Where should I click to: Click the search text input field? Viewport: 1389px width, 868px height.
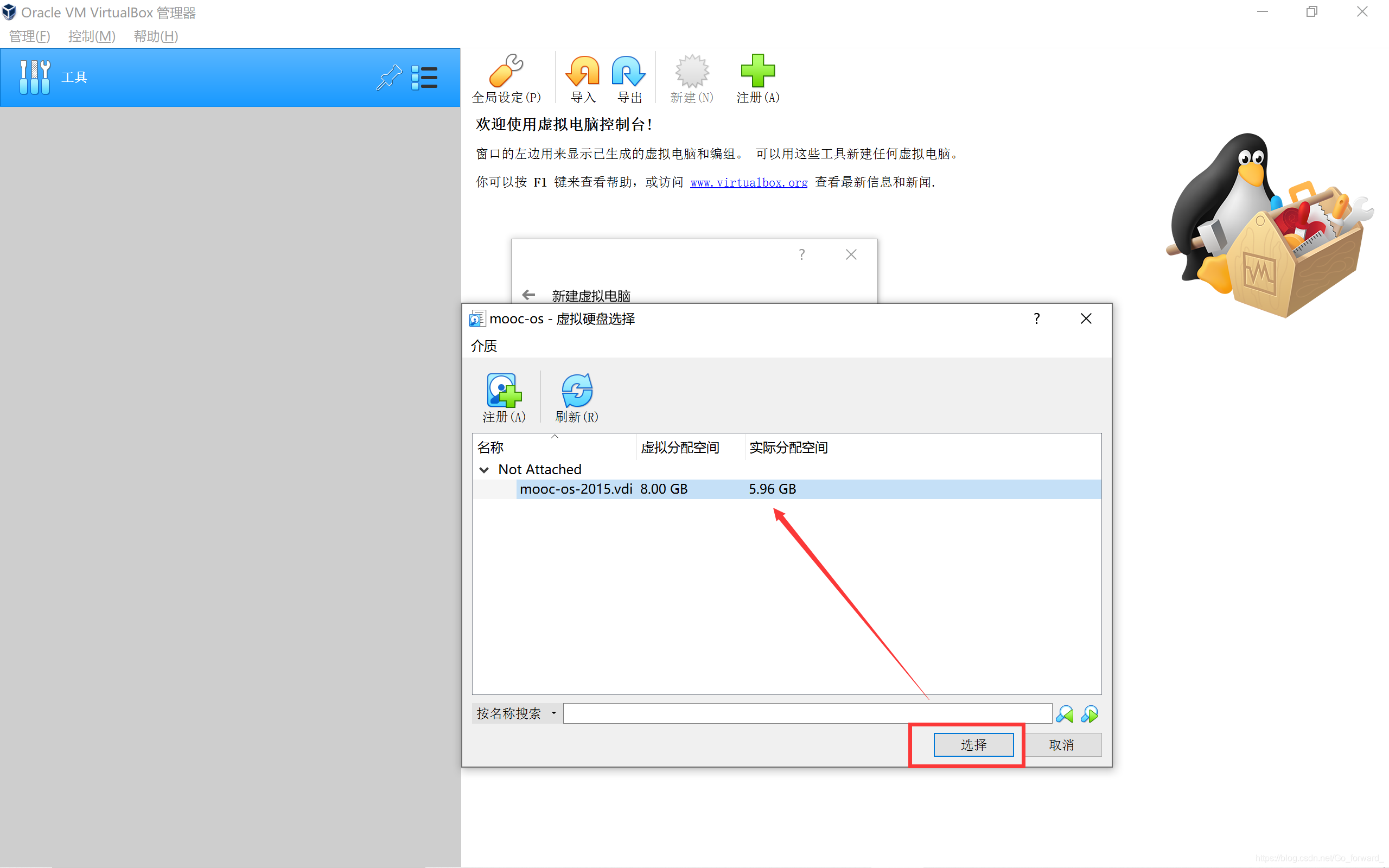(807, 713)
